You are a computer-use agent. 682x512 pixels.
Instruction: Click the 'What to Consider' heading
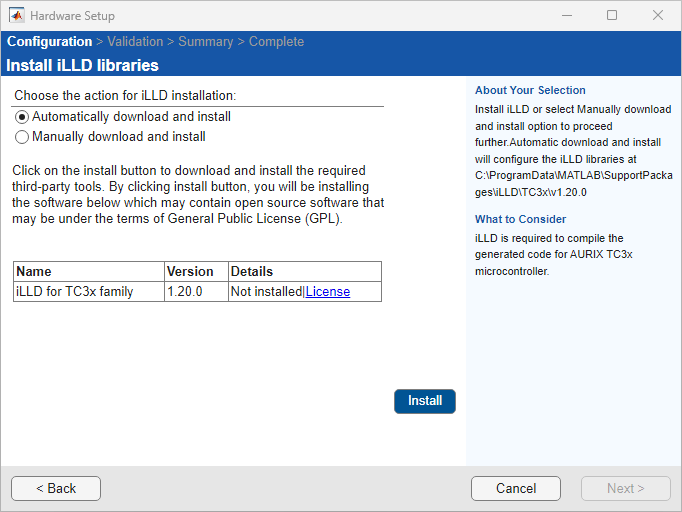click(x=521, y=219)
